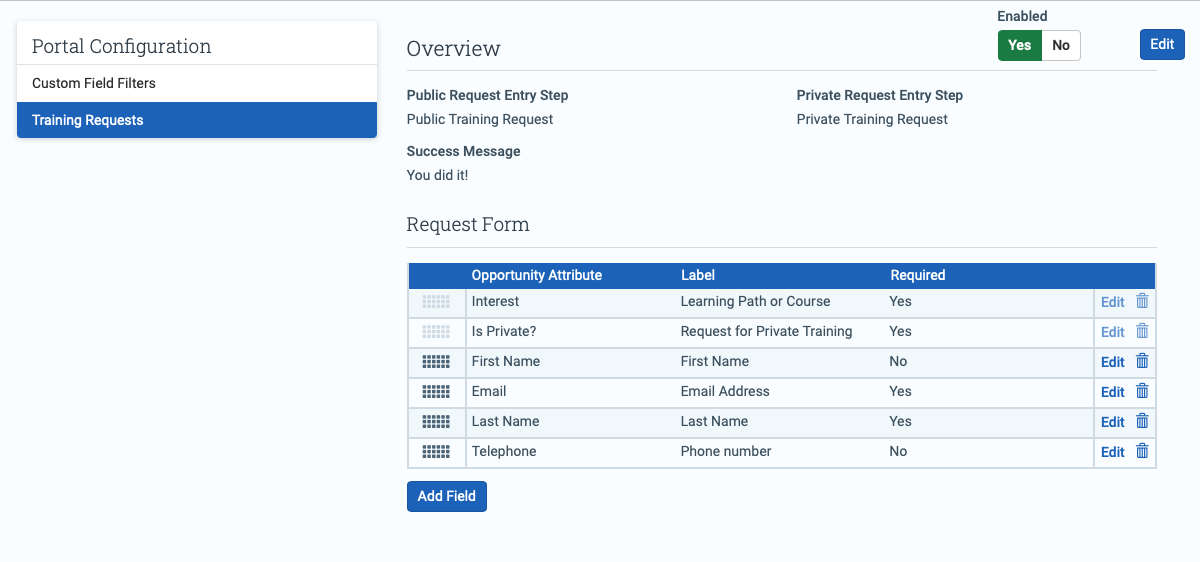The width and height of the screenshot is (1200, 562).
Task: Click the Edit button for Overview
Action: click(x=1162, y=44)
